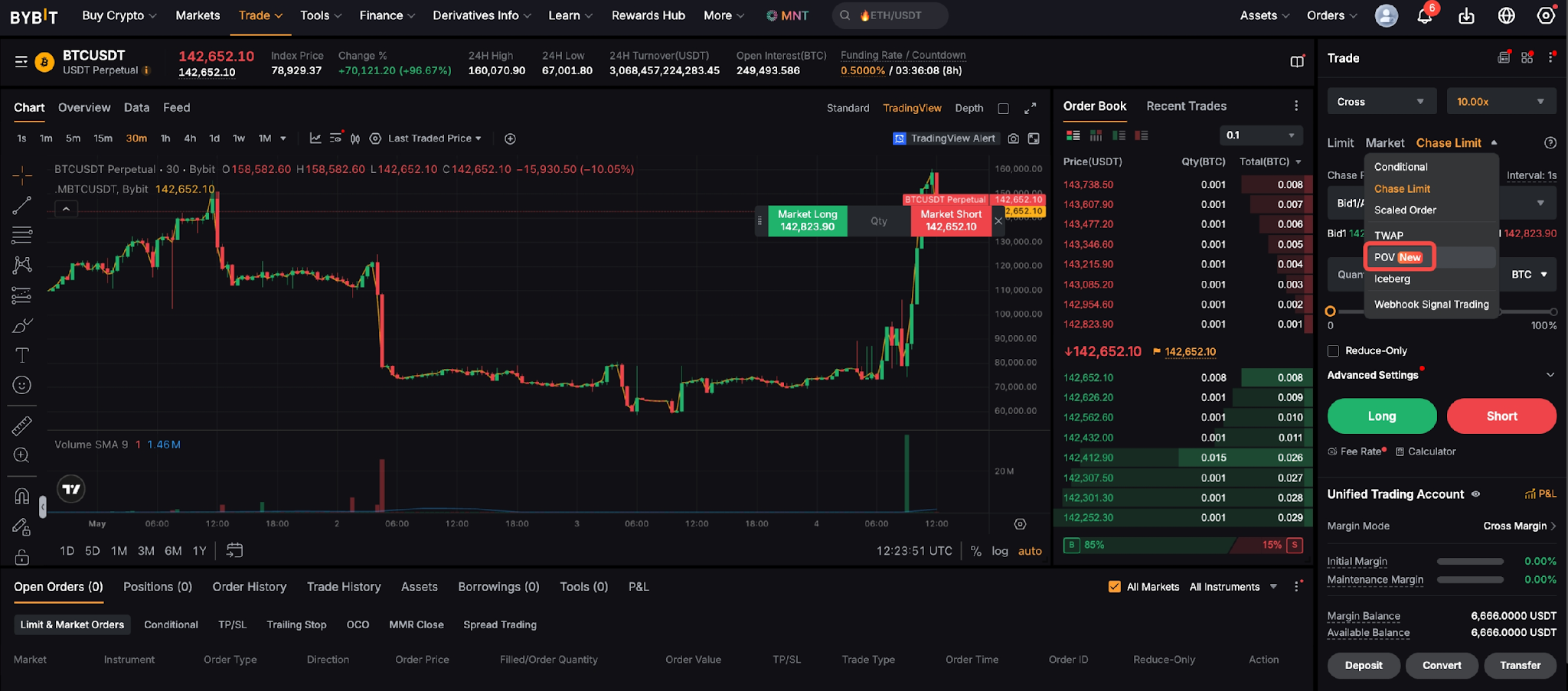Expand Advanced Settings section
This screenshot has height=691, width=1568.
(x=1442, y=375)
